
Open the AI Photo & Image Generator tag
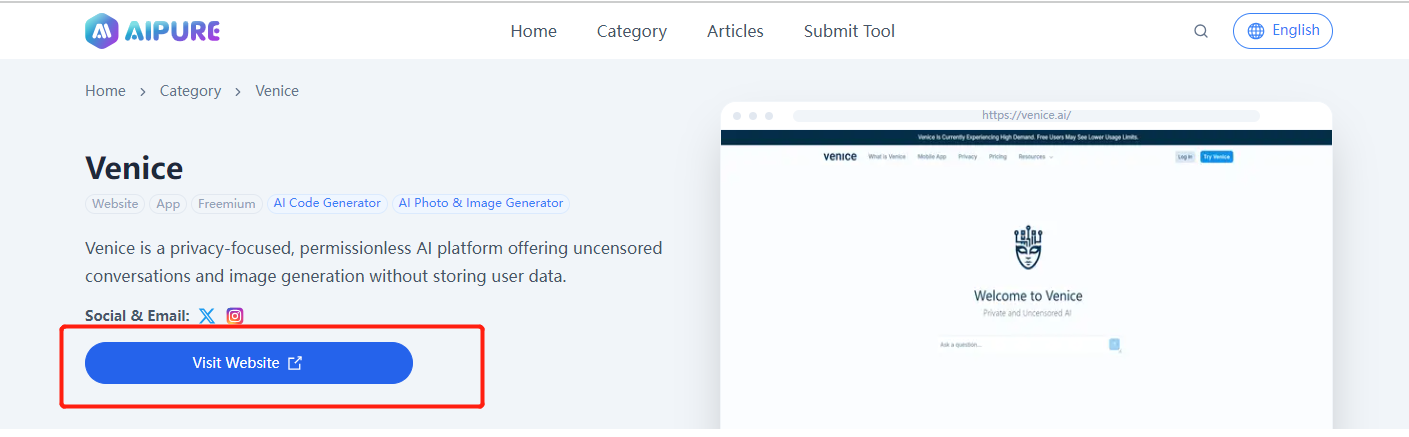click(481, 203)
